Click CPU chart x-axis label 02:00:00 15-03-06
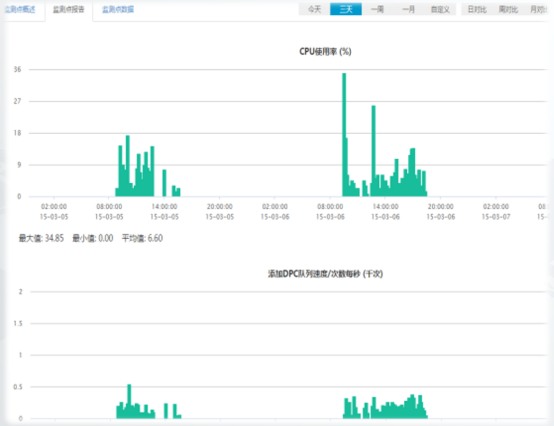Image resolution: width=554 pixels, height=426 pixels. click(x=275, y=212)
